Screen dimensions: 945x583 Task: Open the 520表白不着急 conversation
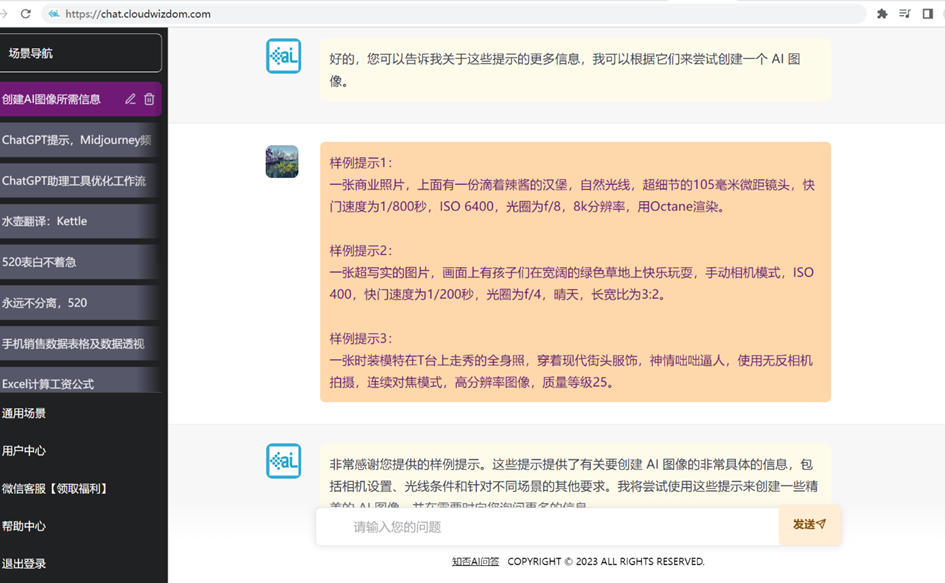click(80, 262)
